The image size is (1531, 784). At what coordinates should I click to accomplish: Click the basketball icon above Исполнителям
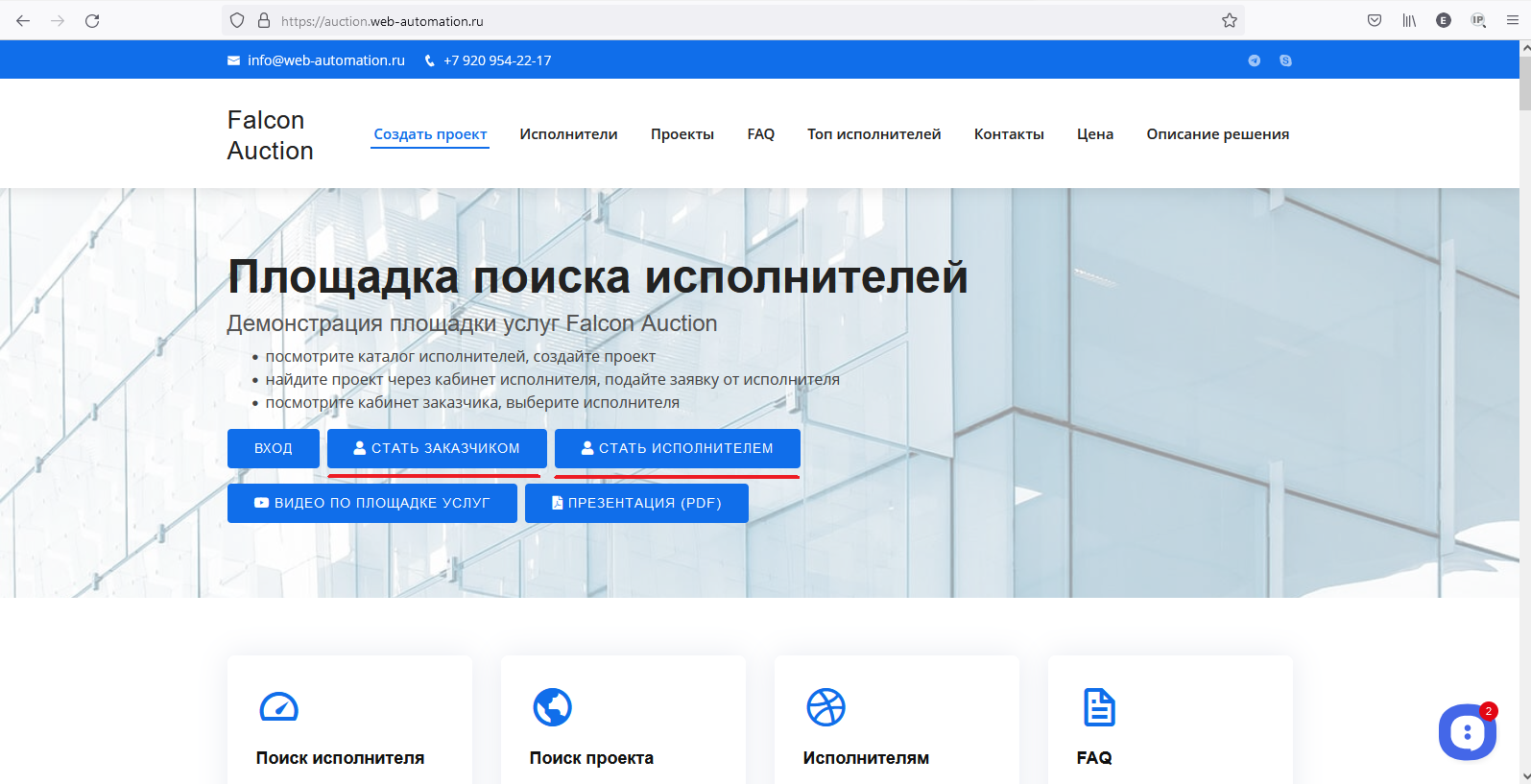tap(825, 707)
